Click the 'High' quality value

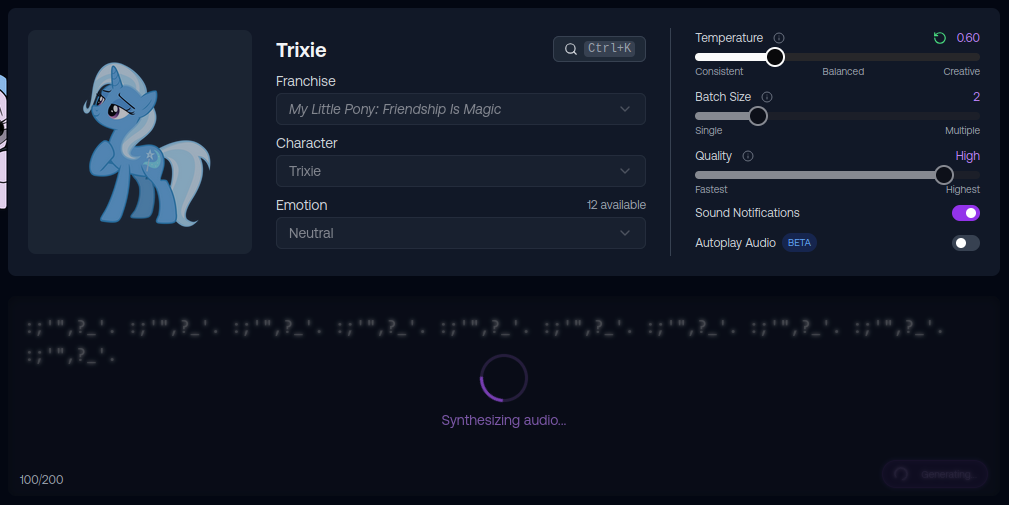(967, 156)
